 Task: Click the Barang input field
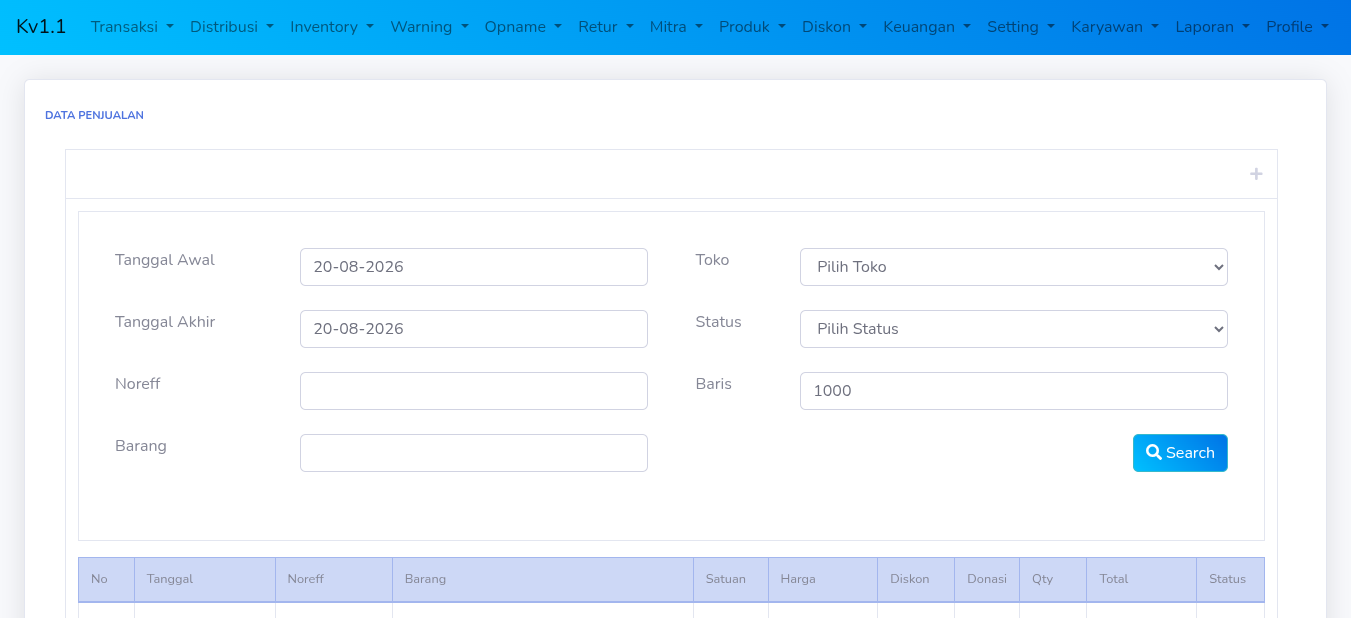point(474,453)
